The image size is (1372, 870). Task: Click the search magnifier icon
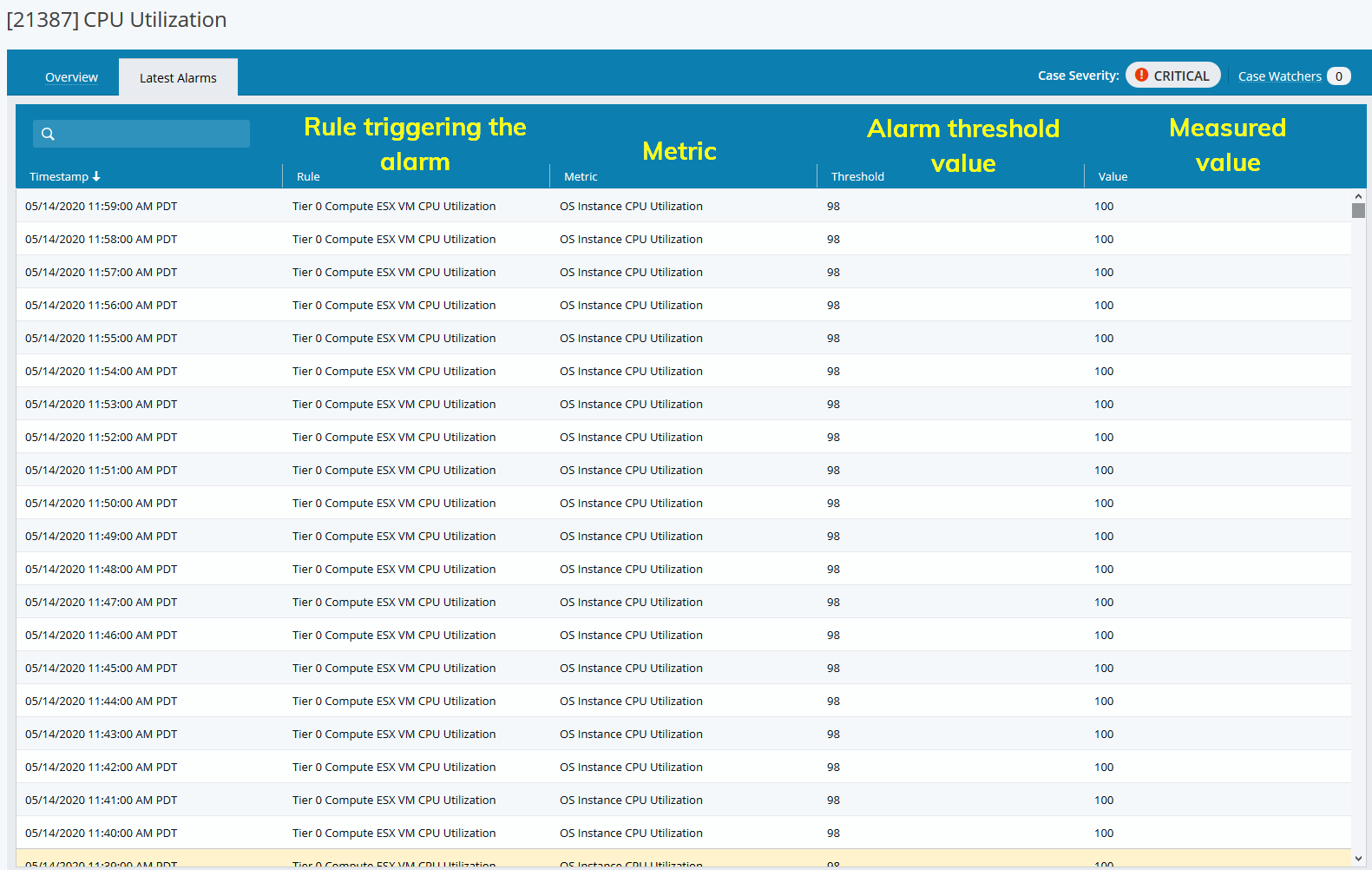(48, 134)
